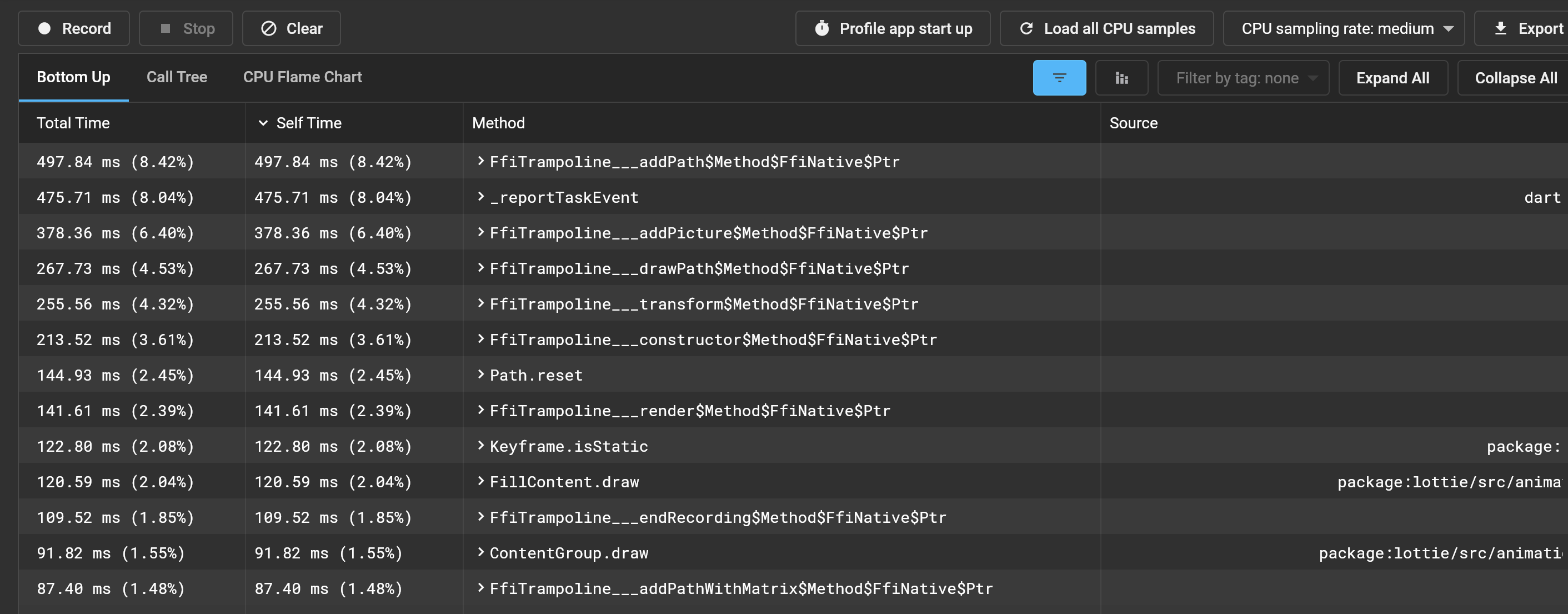This screenshot has width=1568, height=614.
Task: Switch to the Call Tree tab
Action: (176, 77)
